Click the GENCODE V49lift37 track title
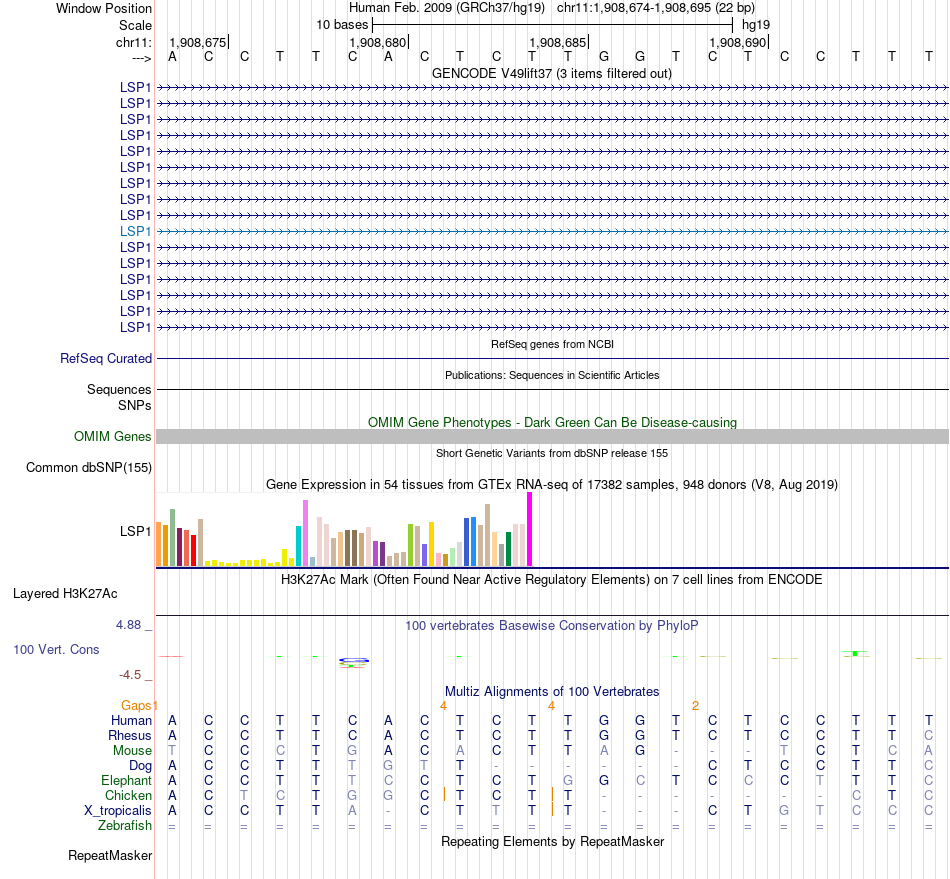Image resolution: width=950 pixels, height=879 pixels. pyautogui.click(x=551, y=74)
